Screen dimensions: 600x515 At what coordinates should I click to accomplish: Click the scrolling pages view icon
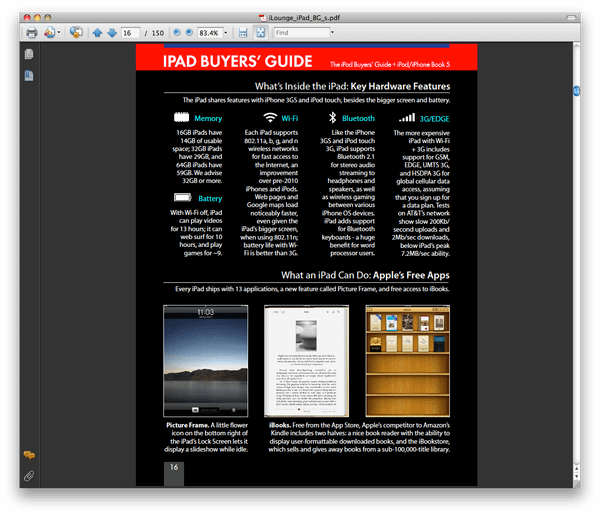[x=243, y=33]
